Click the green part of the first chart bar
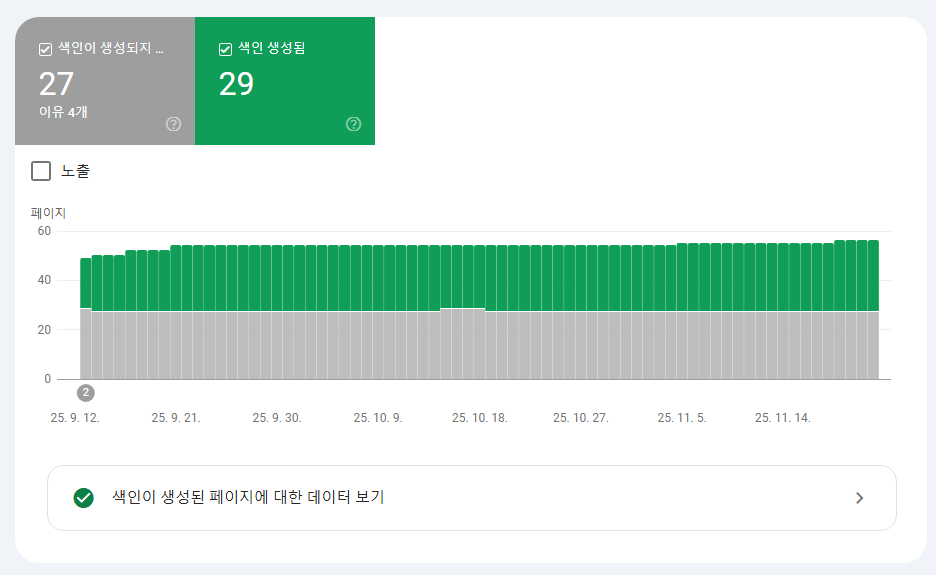Screen dimensions: 936x575 pyautogui.click(x=86, y=283)
